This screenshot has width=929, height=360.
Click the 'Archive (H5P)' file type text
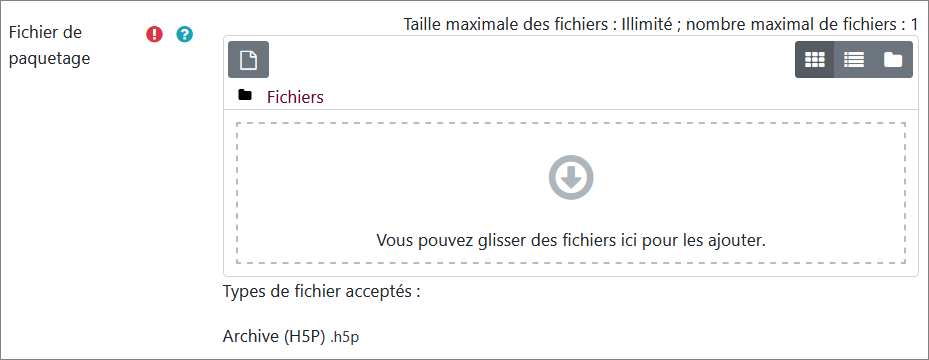coord(274,337)
